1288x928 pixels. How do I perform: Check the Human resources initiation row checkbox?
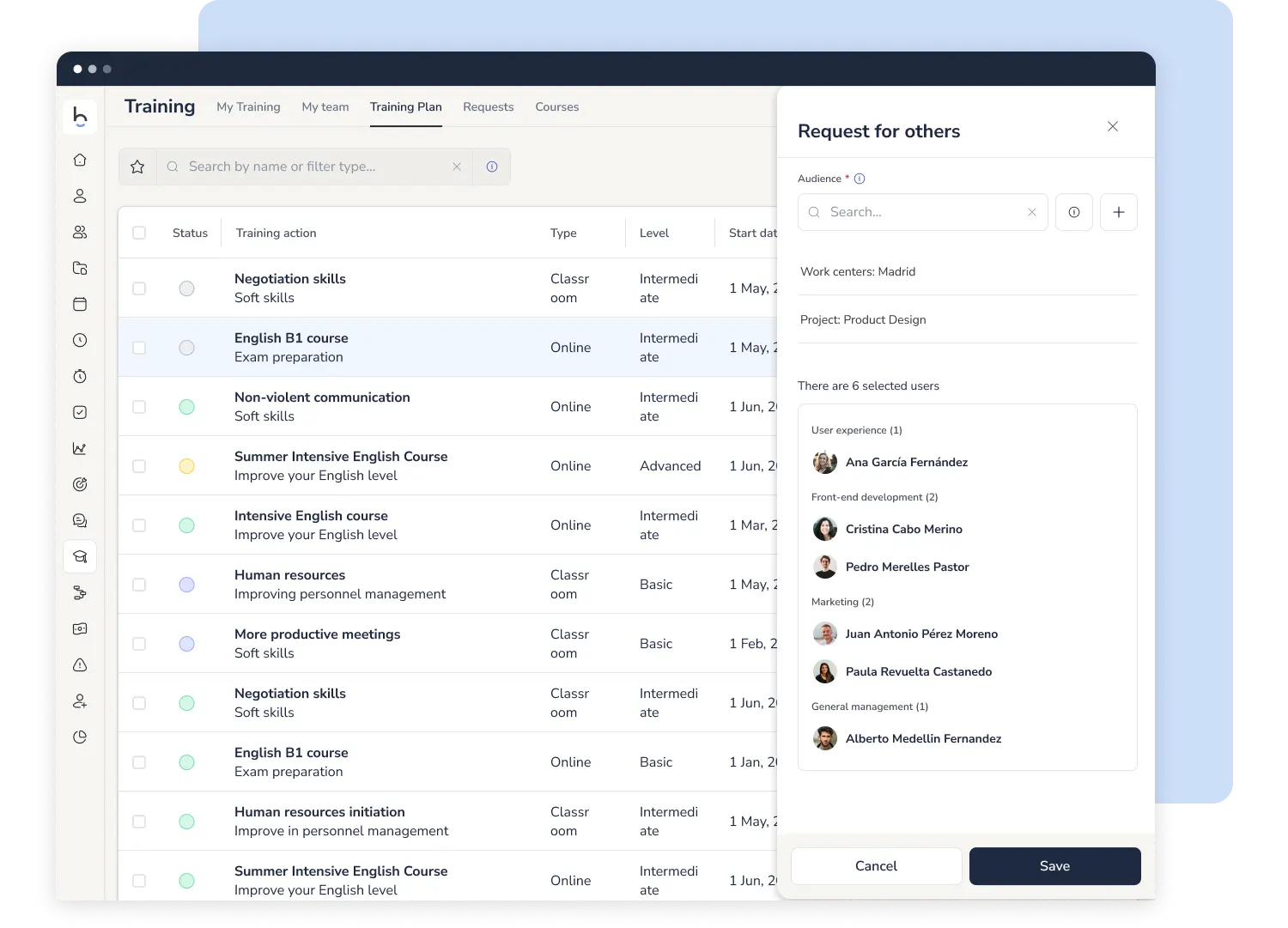point(139,822)
